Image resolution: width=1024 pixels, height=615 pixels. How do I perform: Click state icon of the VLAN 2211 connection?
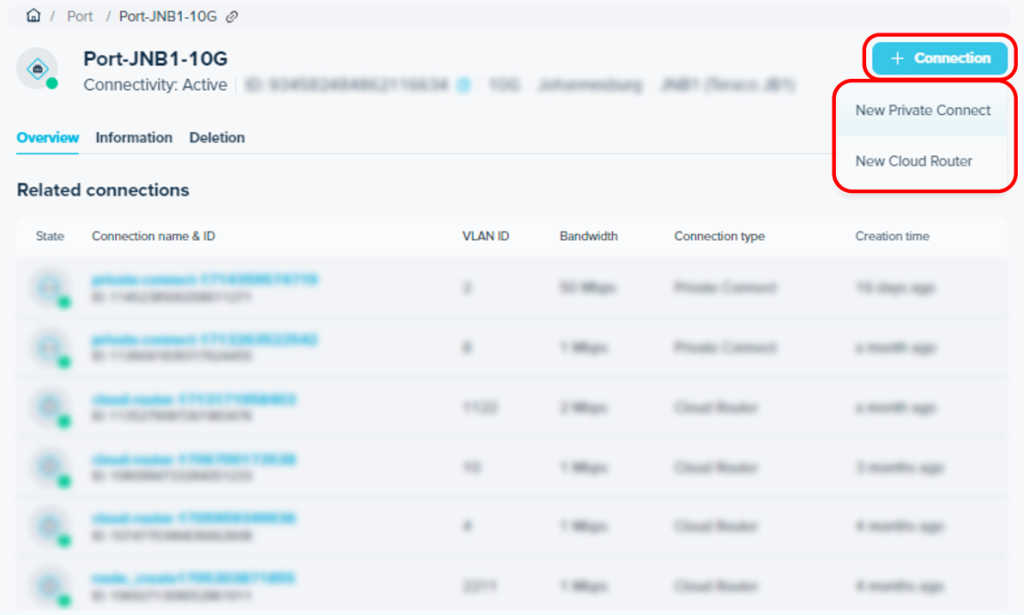(46, 585)
